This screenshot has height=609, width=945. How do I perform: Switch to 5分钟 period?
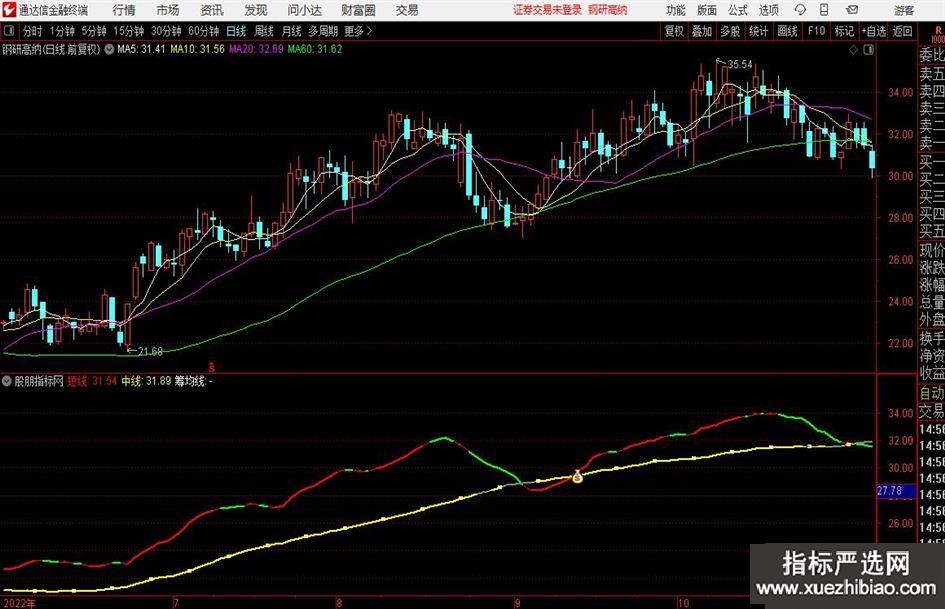pos(94,31)
